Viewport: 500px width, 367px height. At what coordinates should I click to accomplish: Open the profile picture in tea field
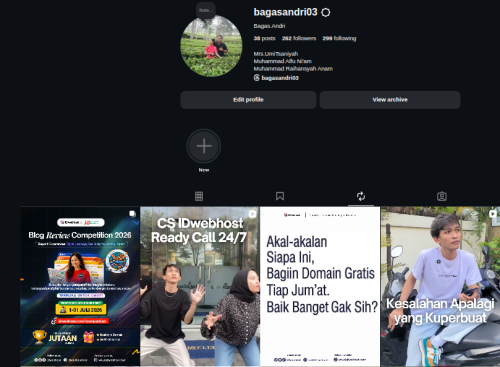211,46
